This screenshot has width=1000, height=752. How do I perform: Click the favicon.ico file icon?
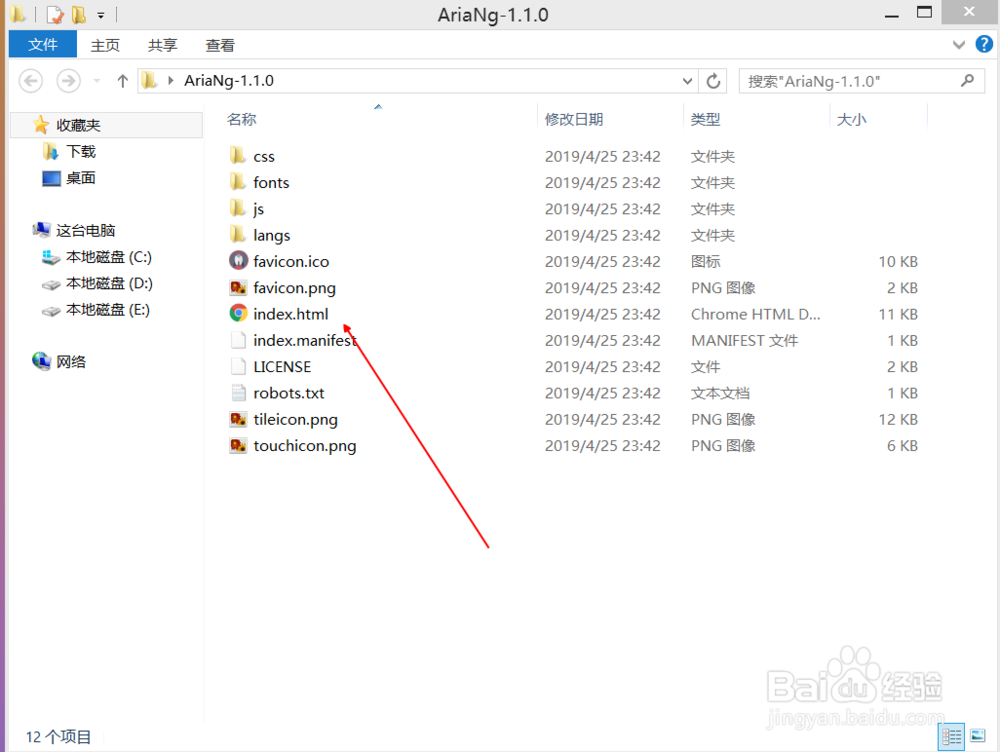coord(238,261)
